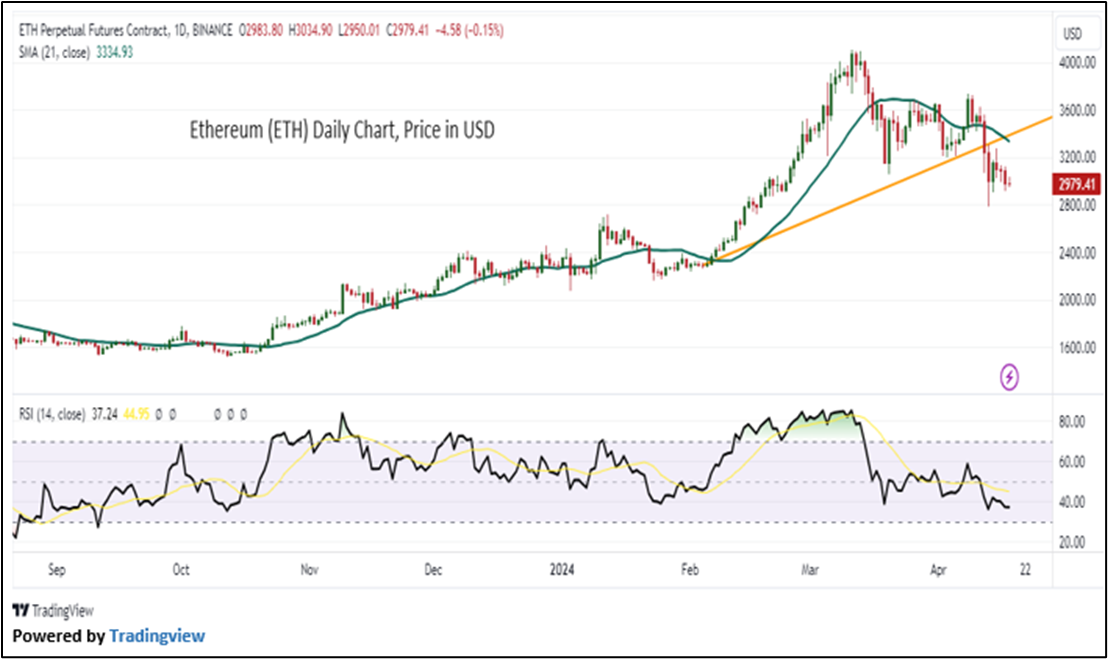Open the USD currency selector
Image resolution: width=1108 pixels, height=659 pixels.
click(x=1071, y=35)
